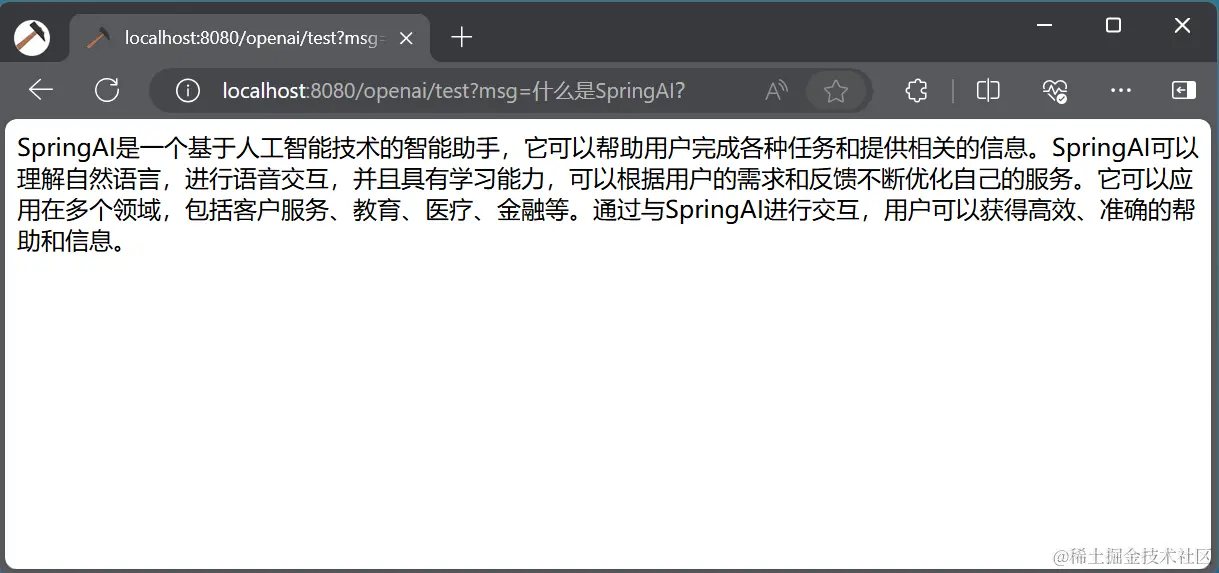This screenshot has width=1219, height=573.
Task: Close the browser window
Action: coord(1182,25)
